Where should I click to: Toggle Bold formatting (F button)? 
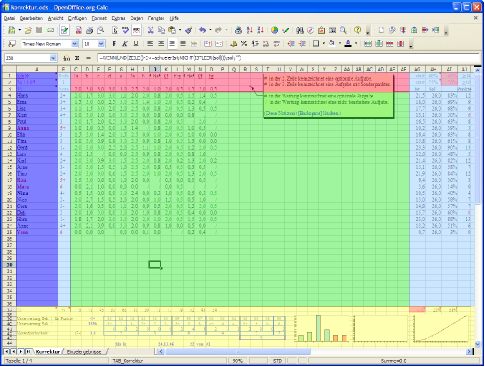click(x=114, y=44)
